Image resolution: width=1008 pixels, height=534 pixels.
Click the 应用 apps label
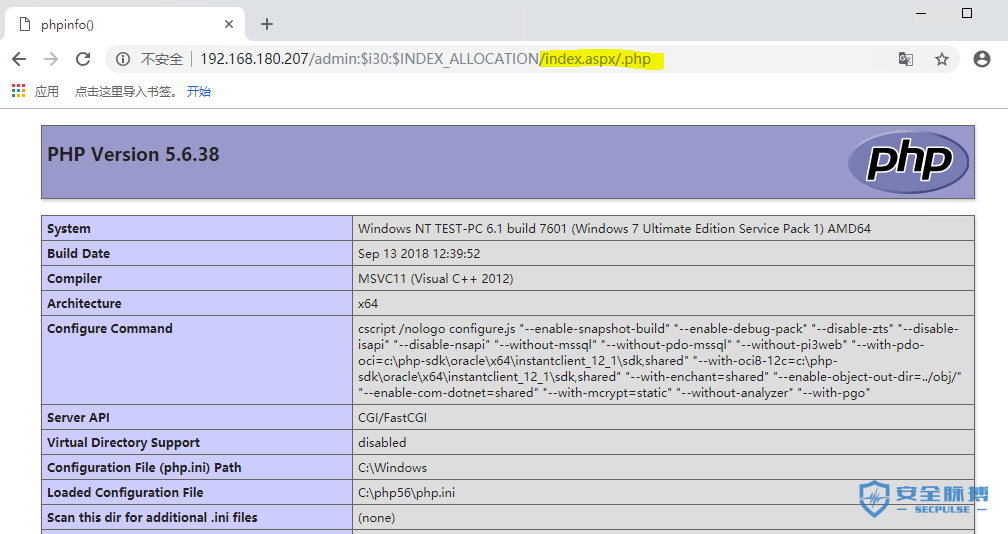pos(46,91)
